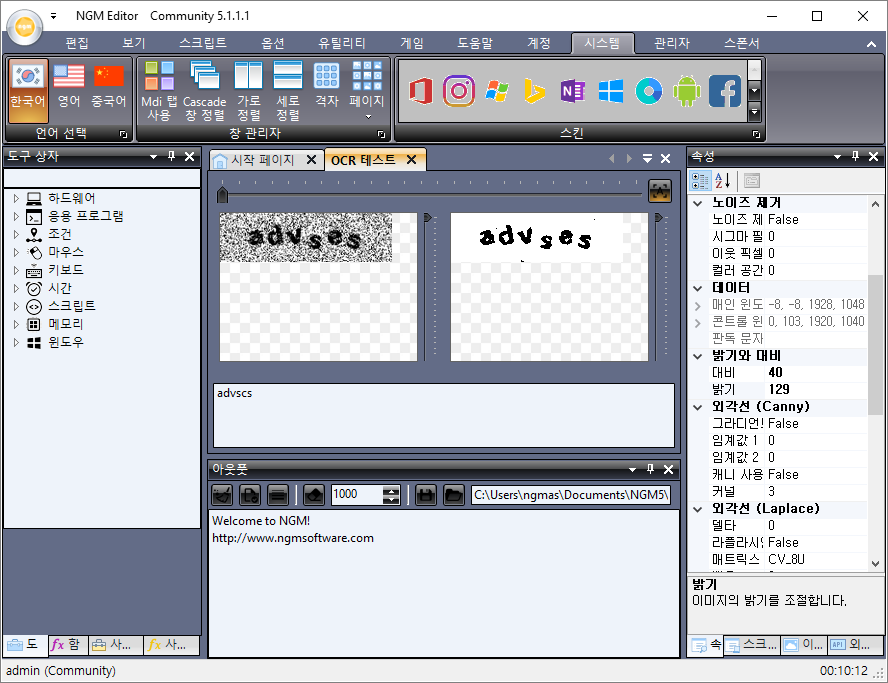This screenshot has width=888, height=683.
Task: Run the OCR capture button
Action: point(660,191)
